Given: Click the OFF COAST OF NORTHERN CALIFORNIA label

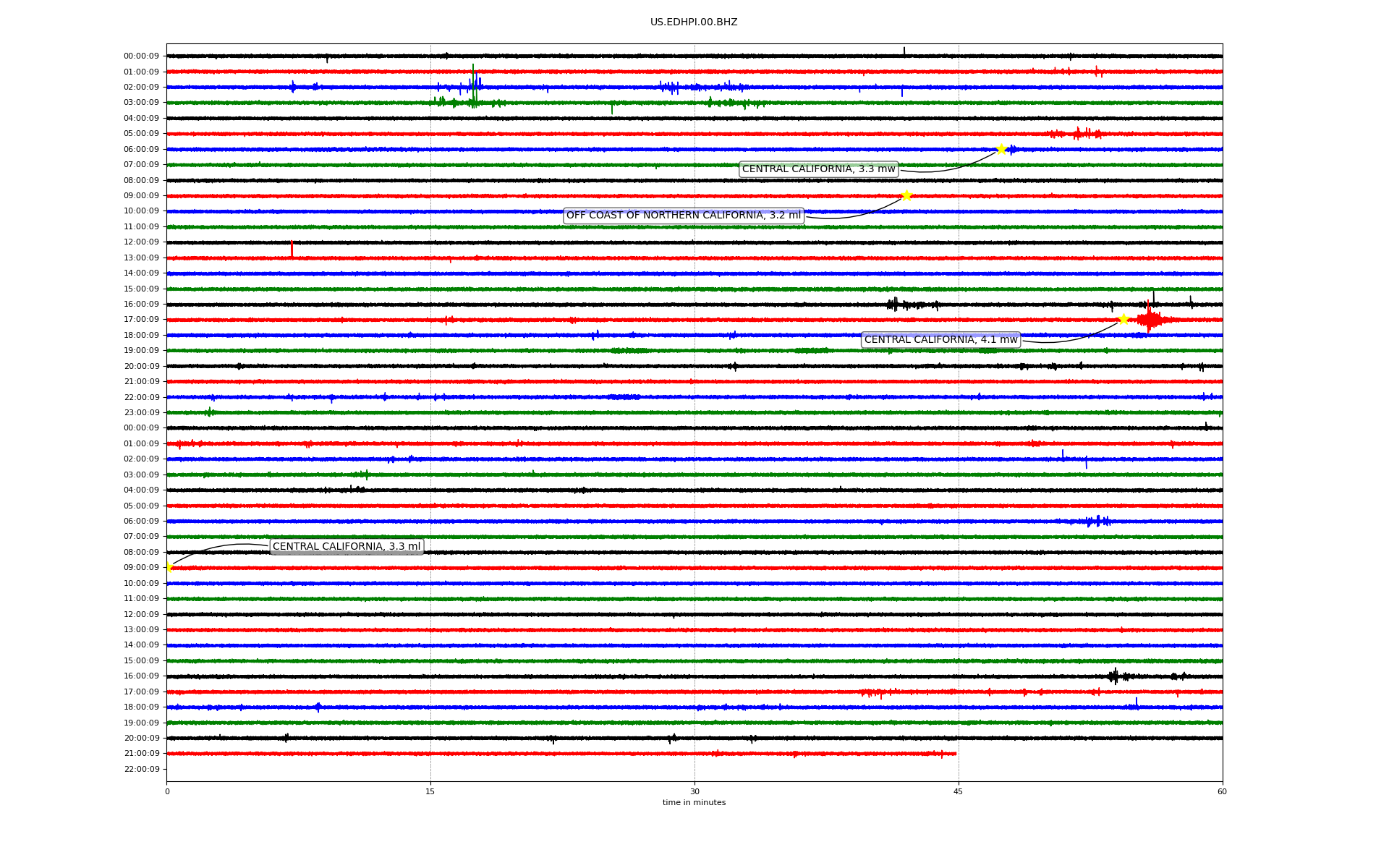Looking at the screenshot, I should 683,216.
